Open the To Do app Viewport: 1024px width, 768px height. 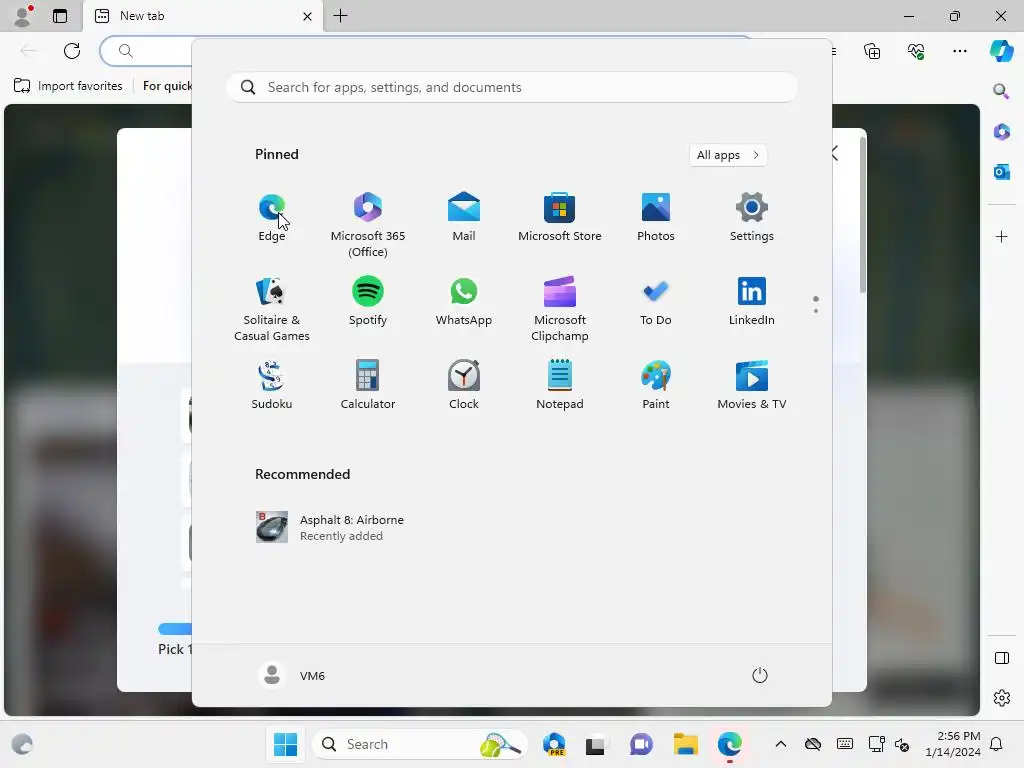[656, 302]
